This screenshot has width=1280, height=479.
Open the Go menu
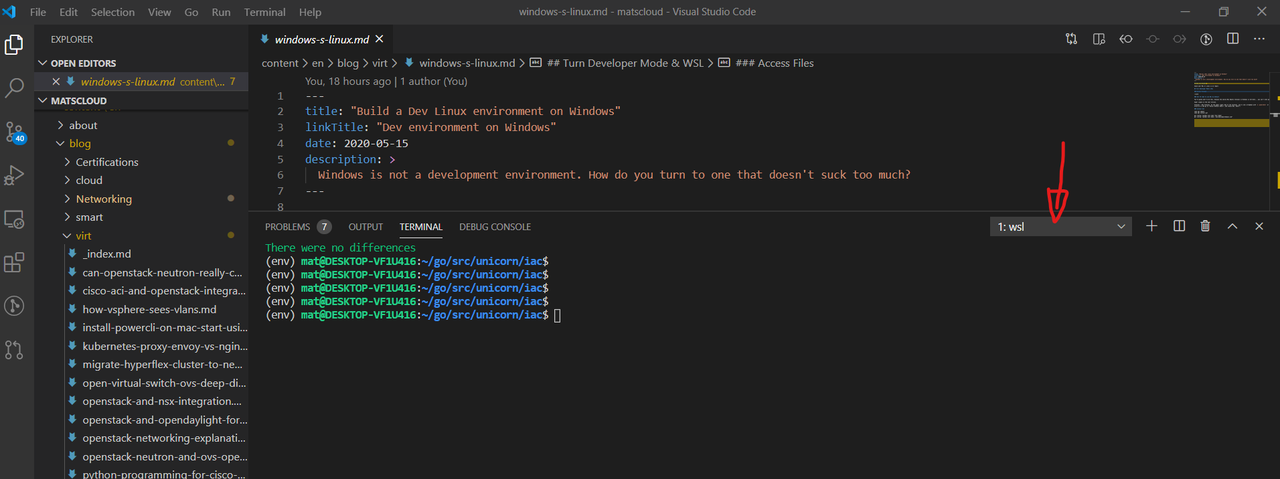click(x=191, y=12)
